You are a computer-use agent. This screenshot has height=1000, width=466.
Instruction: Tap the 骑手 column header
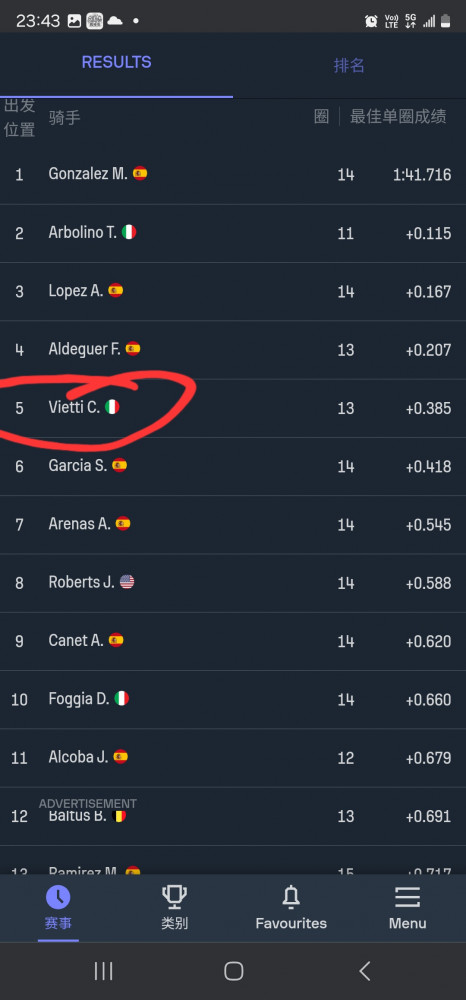tap(64, 117)
